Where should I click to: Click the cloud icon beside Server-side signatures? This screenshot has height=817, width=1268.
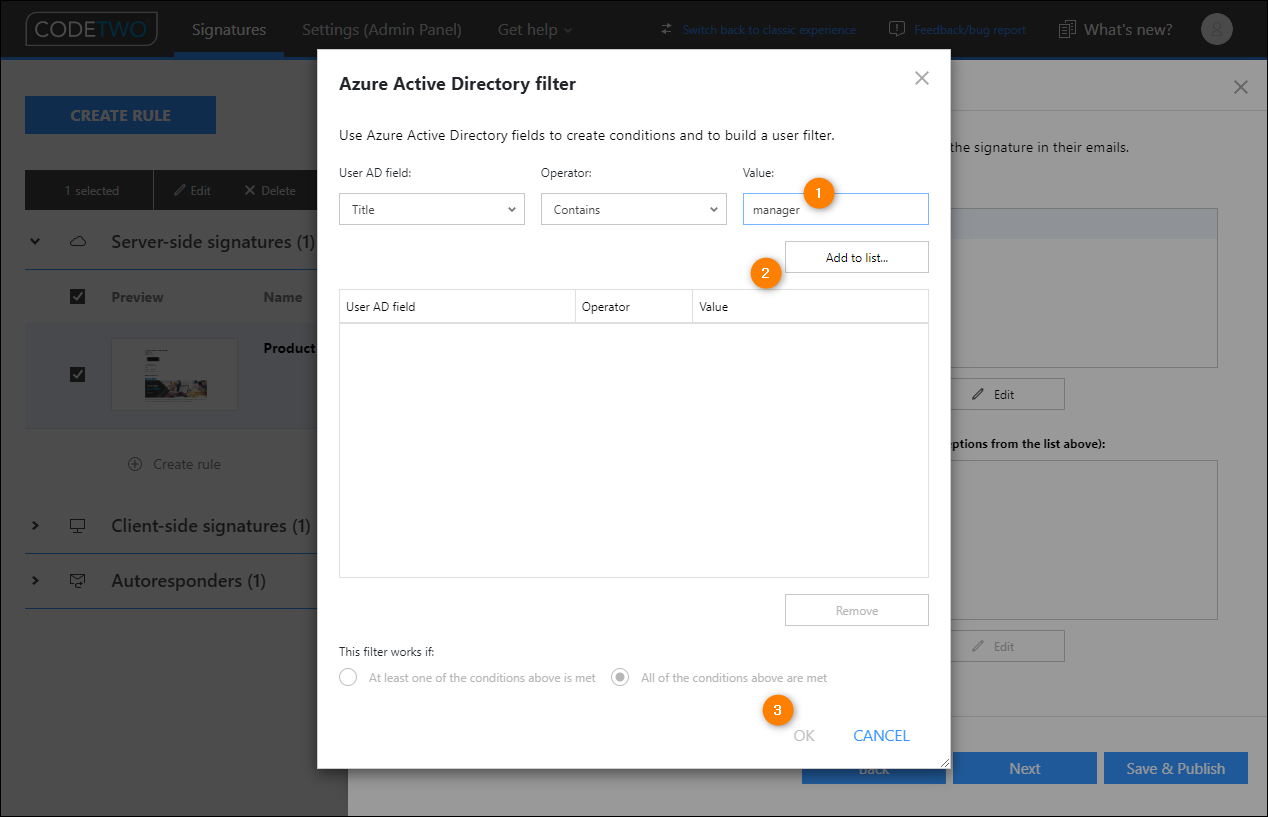click(x=77, y=242)
